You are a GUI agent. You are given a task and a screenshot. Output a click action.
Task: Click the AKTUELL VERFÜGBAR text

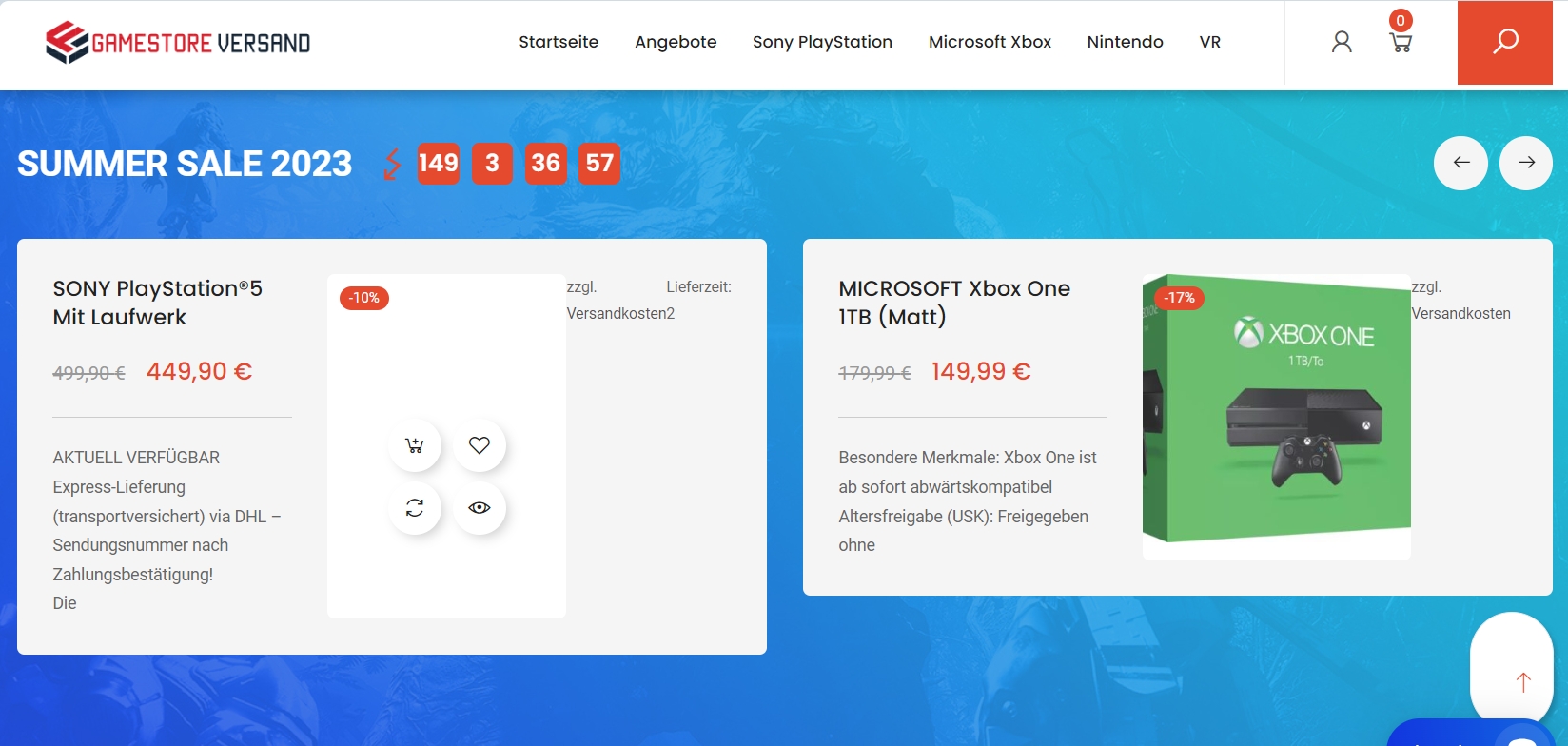[136, 458]
